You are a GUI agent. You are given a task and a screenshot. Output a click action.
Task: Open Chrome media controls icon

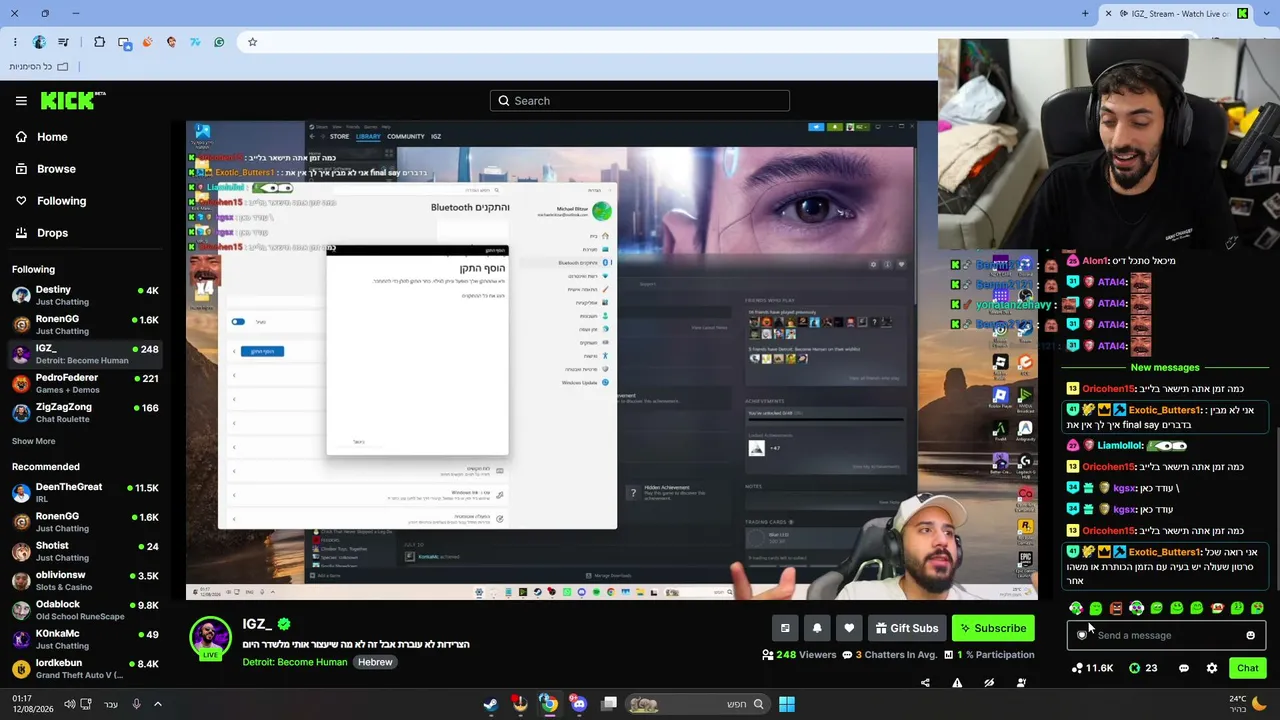pos(64,42)
